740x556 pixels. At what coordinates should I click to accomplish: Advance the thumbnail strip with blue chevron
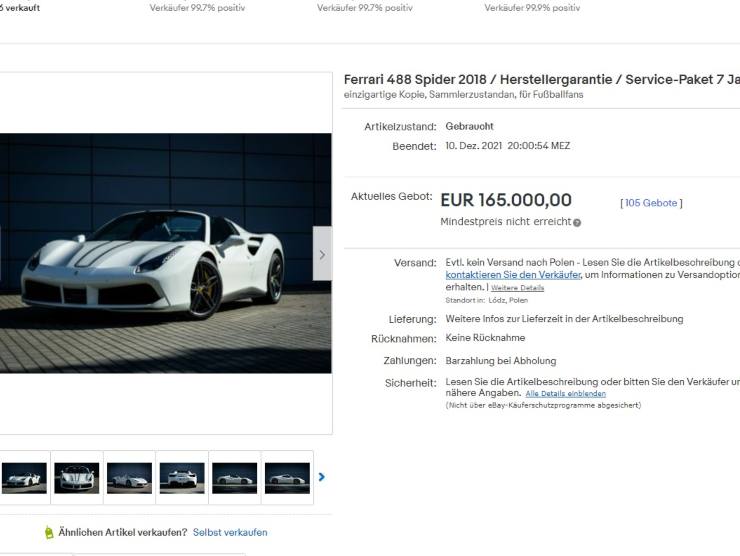point(322,477)
